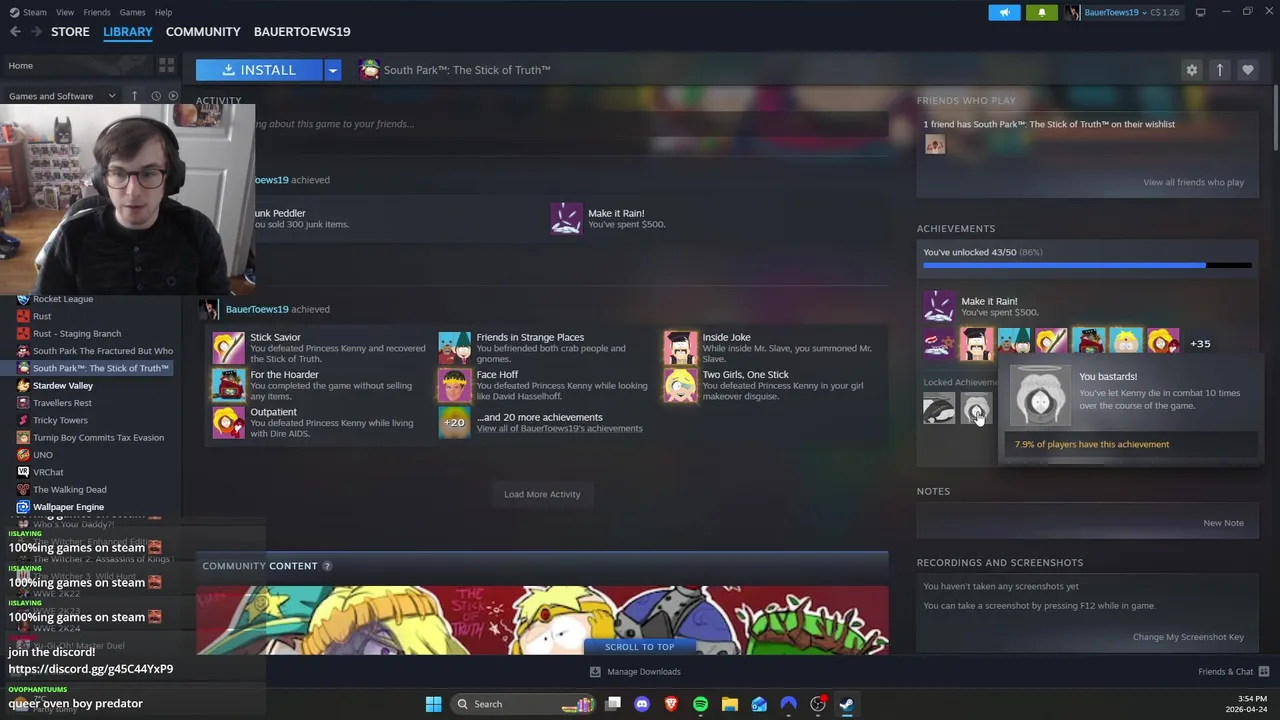
Task: Expand the install options dropdown arrow
Action: [332, 70]
